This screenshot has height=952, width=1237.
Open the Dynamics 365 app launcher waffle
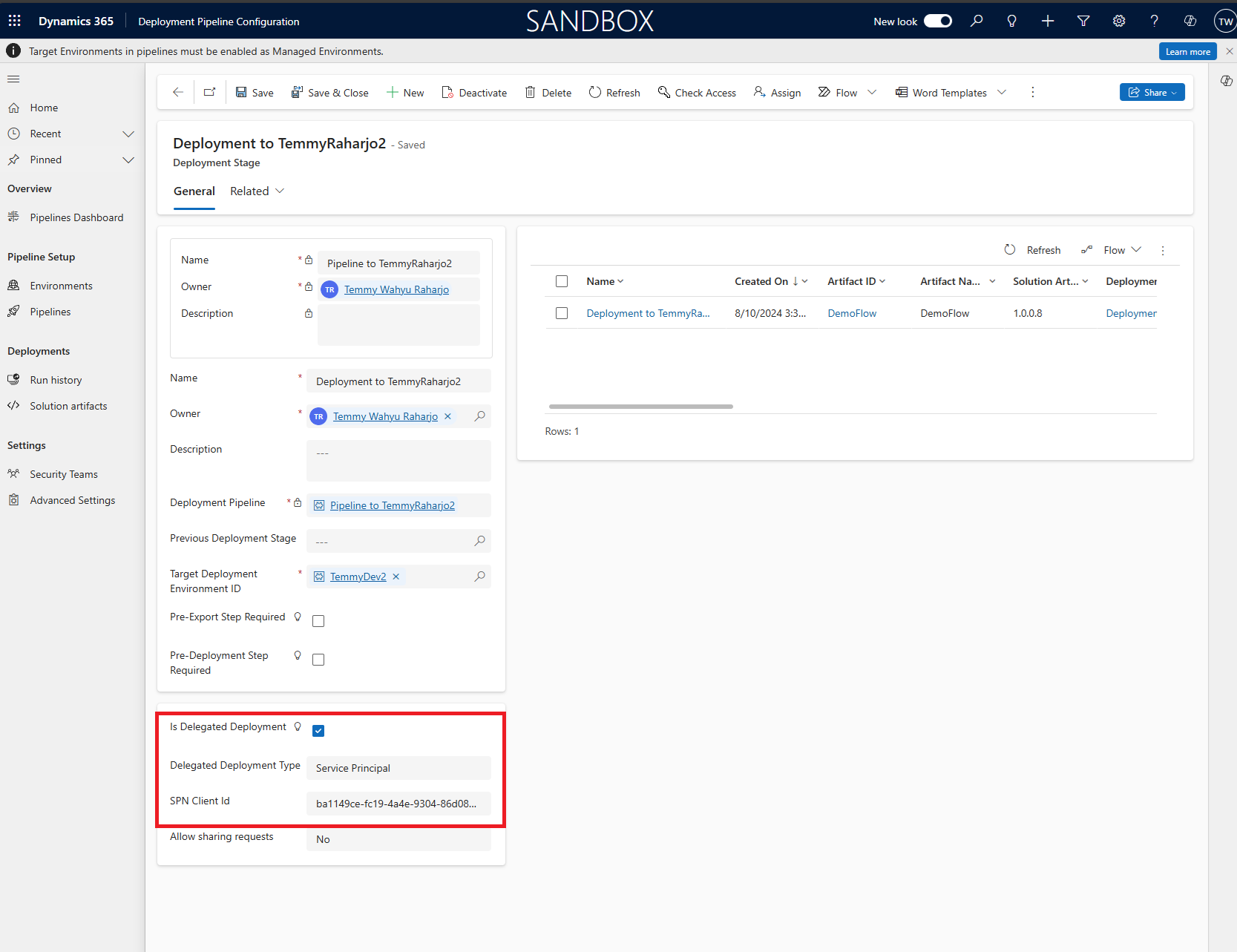(15, 21)
